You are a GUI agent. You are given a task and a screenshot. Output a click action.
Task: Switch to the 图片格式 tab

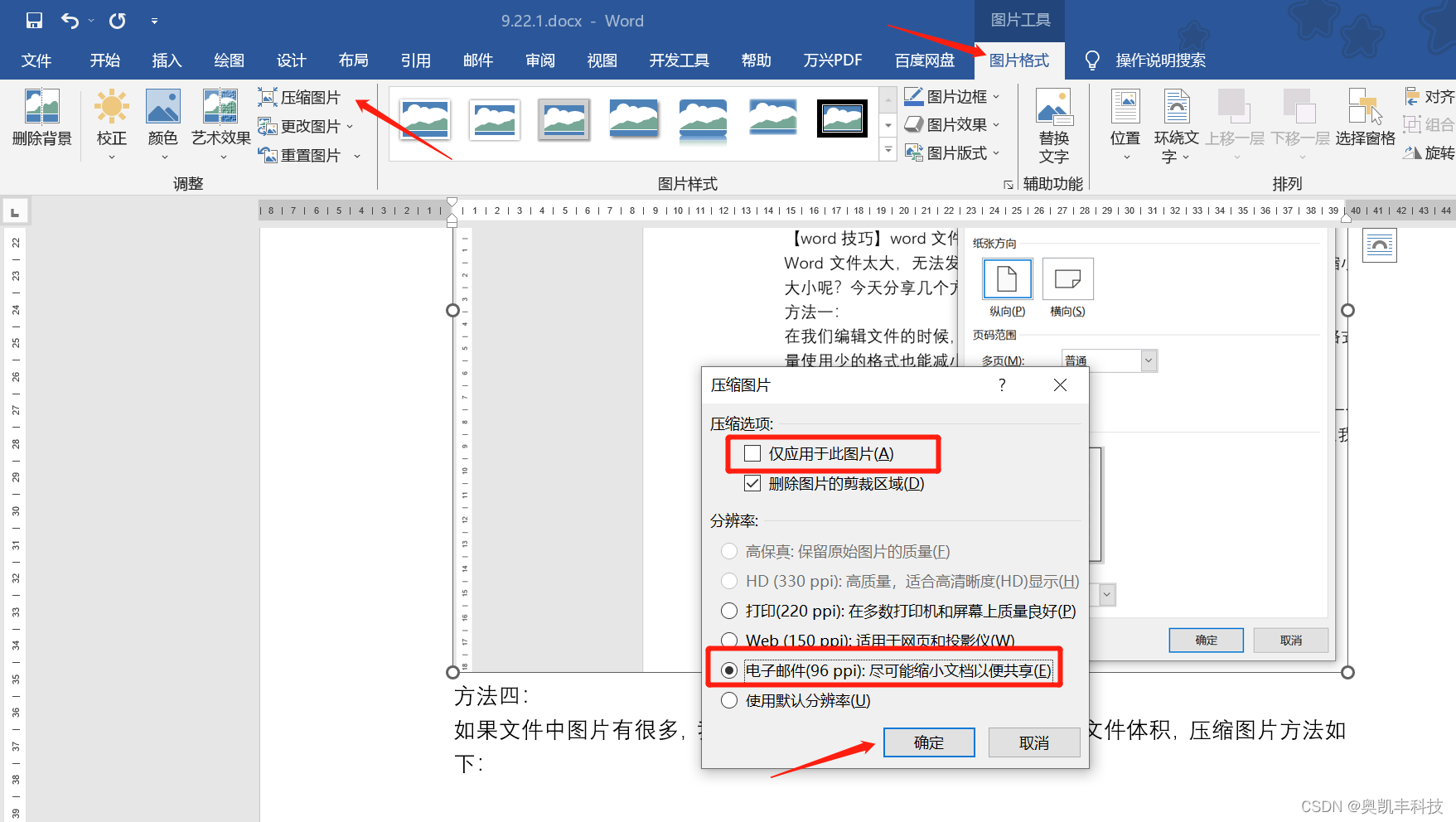1019,60
